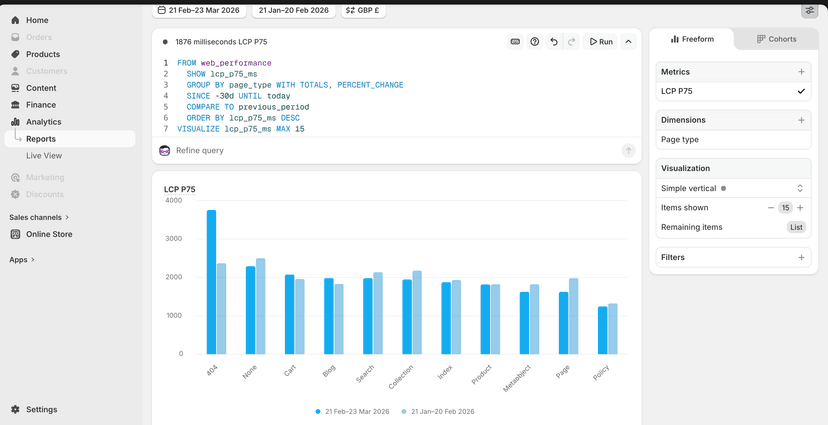Viewport: 828px width, 425px height.
Task: Click line 1 FROM web_performance in editor
Action: pos(224,63)
